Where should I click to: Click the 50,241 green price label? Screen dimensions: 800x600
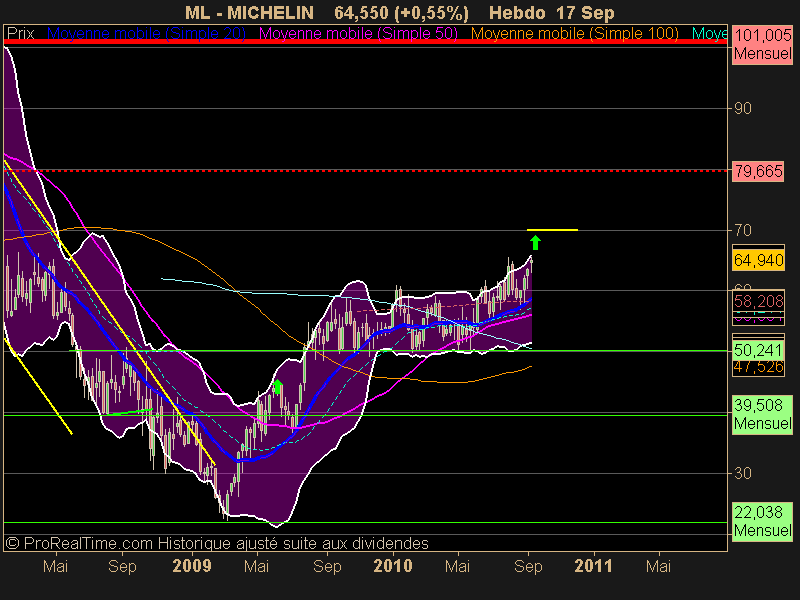[x=758, y=351]
